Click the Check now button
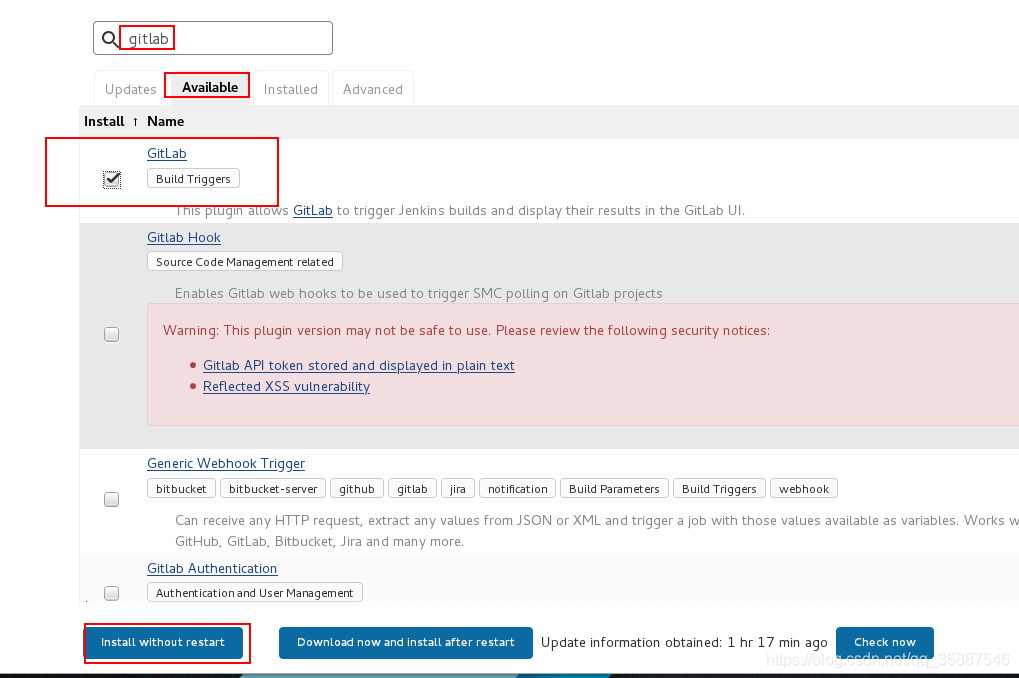Viewport: 1019px width, 678px height. [884, 642]
